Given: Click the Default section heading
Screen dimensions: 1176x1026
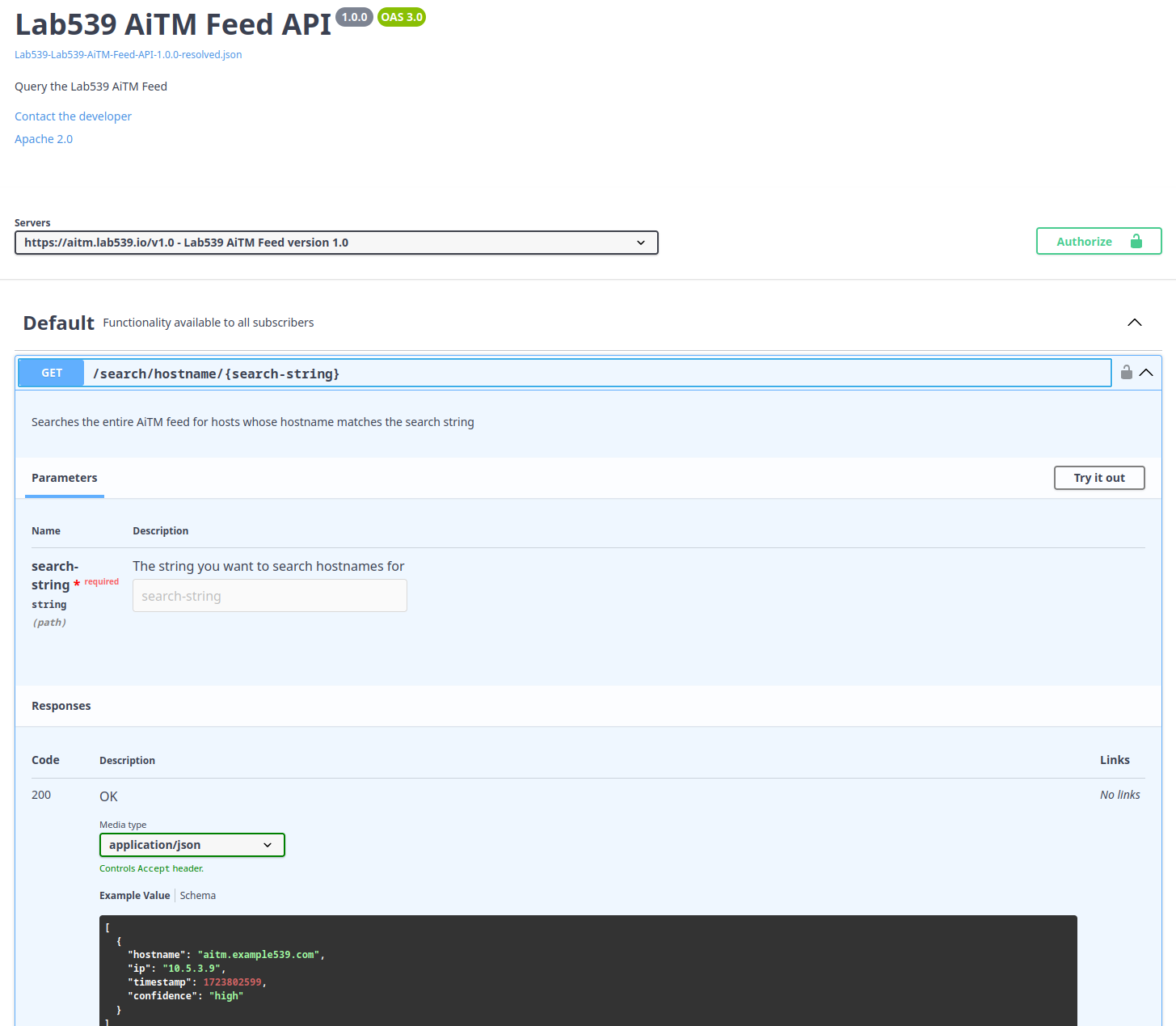Looking at the screenshot, I should 59,323.
